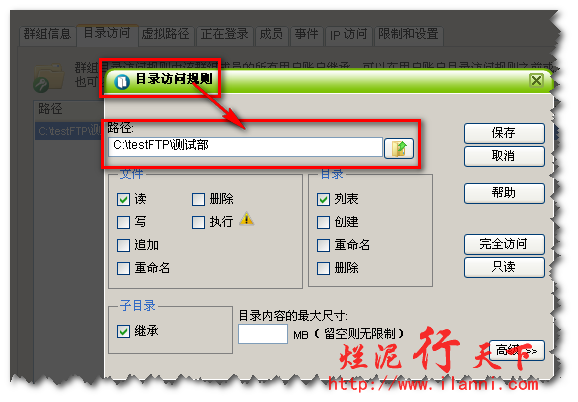Open the 限制和设置 tab

click(x=408, y=35)
